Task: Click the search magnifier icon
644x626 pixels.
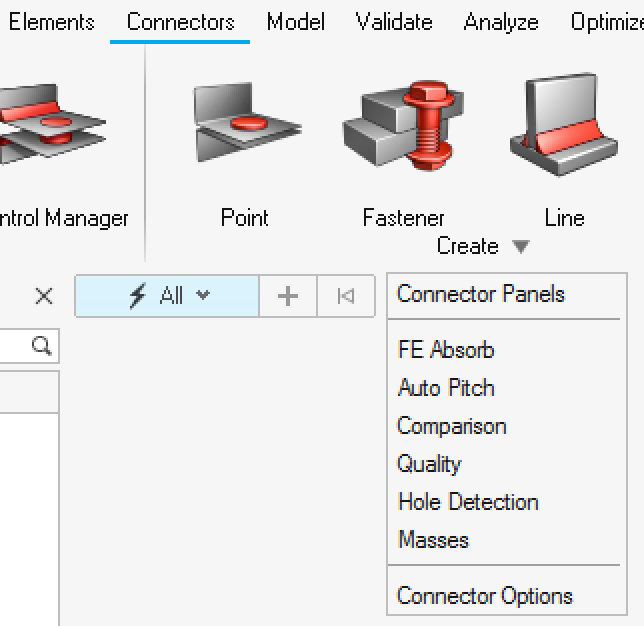Action: [41, 346]
